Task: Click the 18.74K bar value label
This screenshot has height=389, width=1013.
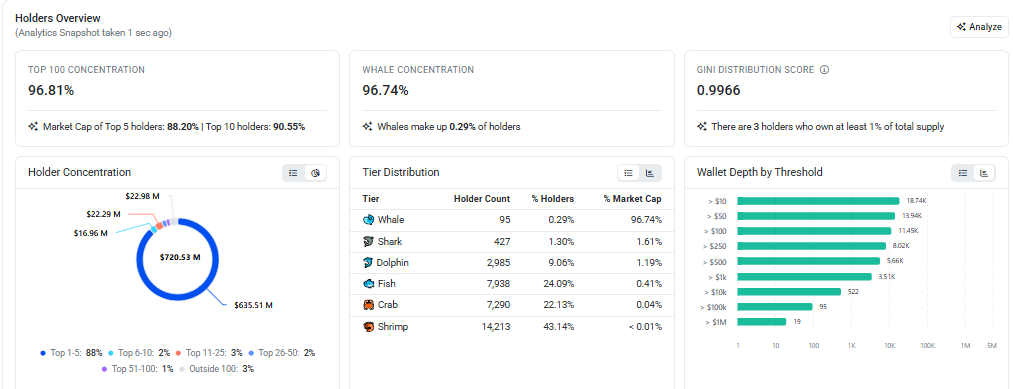Action: (x=916, y=201)
